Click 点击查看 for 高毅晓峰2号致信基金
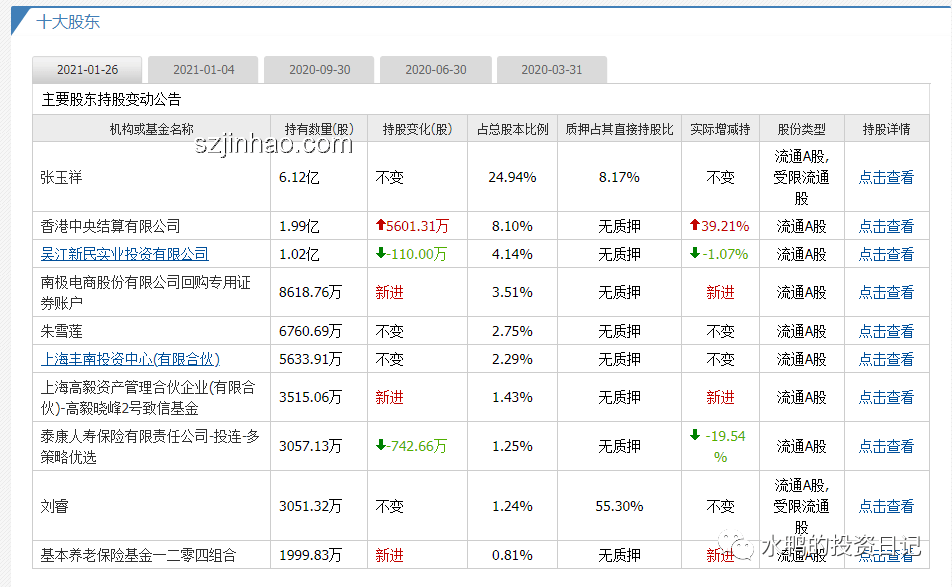952x587 pixels. point(886,398)
